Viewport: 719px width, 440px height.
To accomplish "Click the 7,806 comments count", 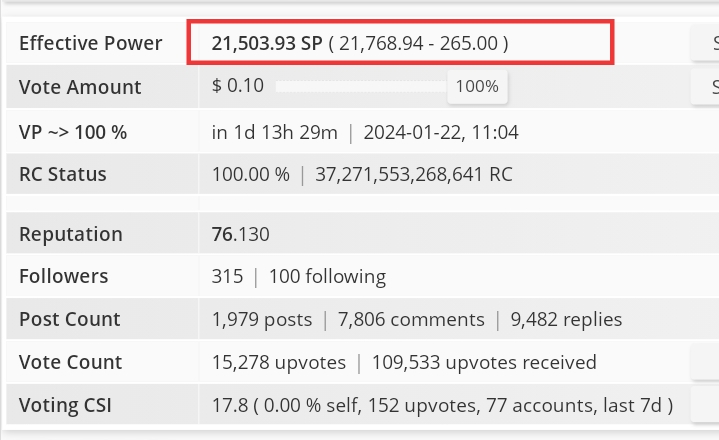I will 411,319.
